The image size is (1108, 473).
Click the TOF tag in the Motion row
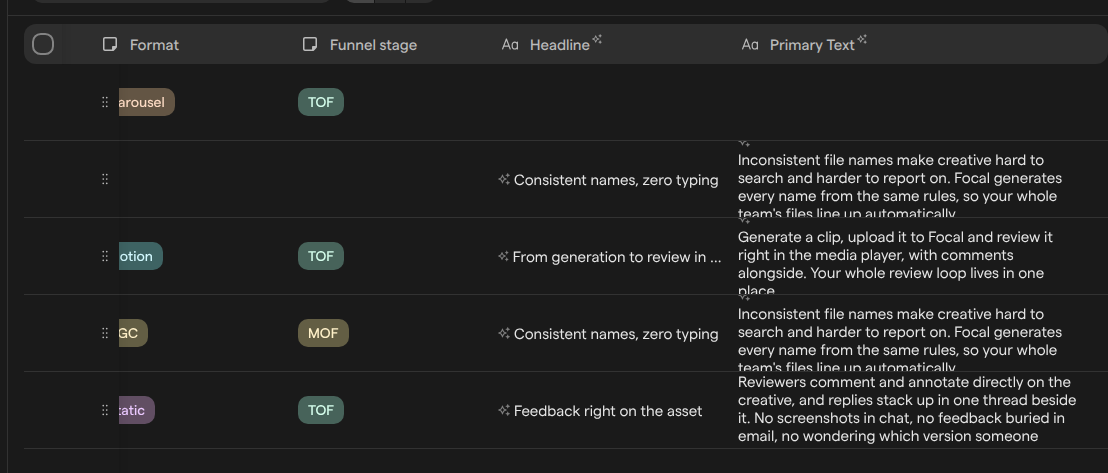pyautogui.click(x=321, y=257)
